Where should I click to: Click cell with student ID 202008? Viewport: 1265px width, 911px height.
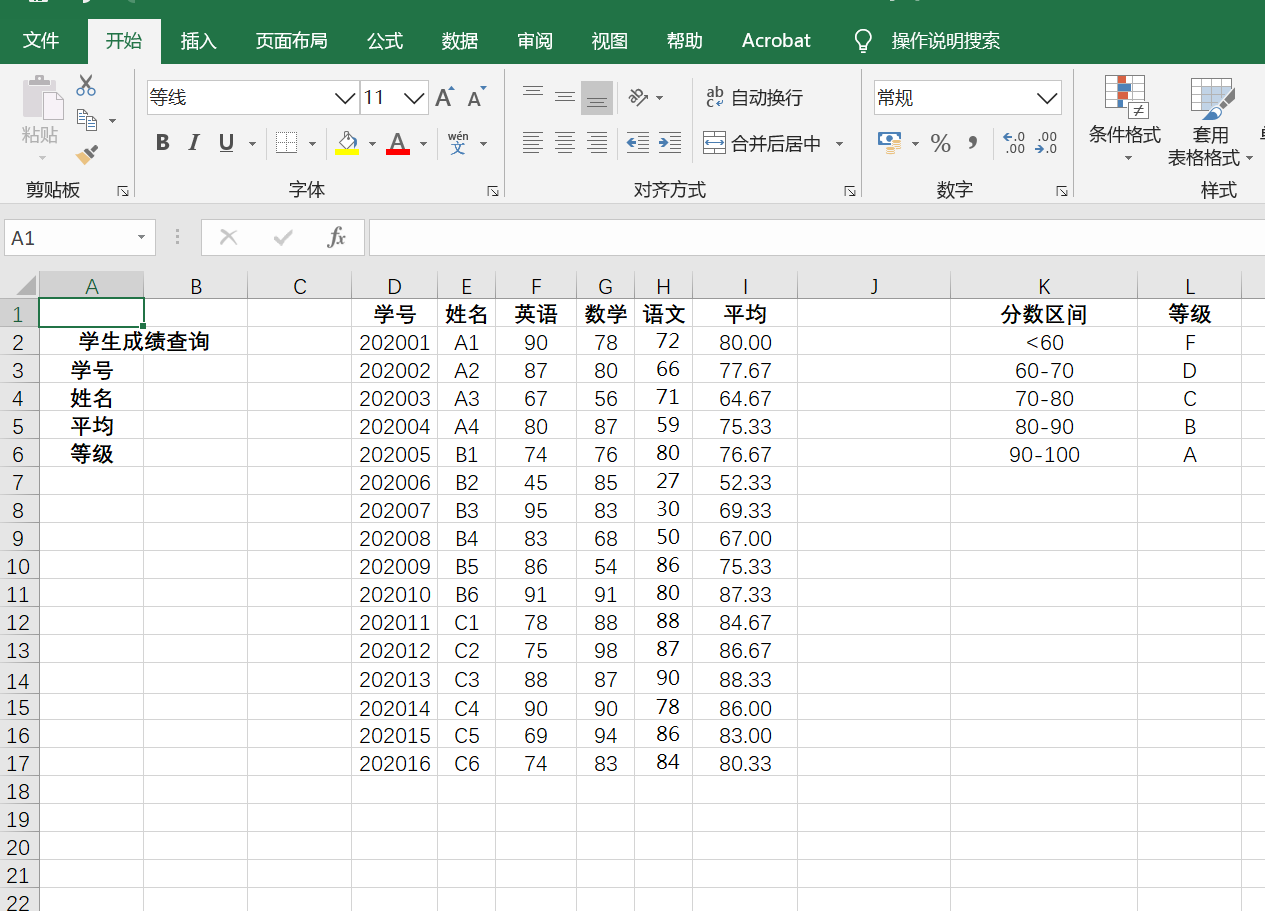coord(395,538)
